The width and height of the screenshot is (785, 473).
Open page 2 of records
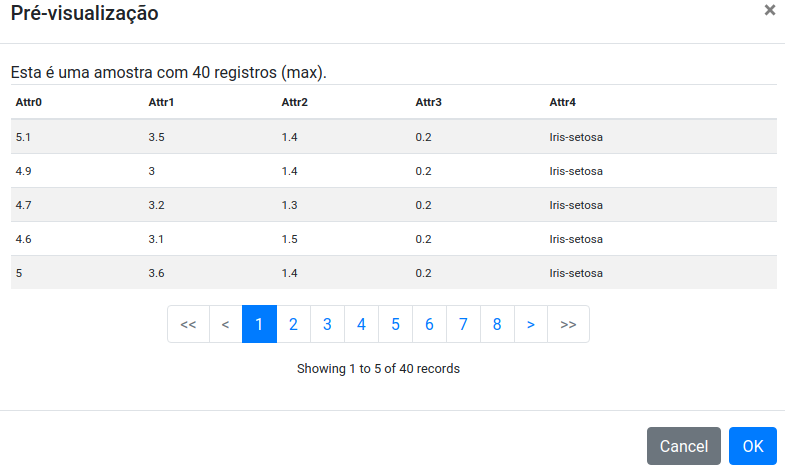click(x=293, y=324)
